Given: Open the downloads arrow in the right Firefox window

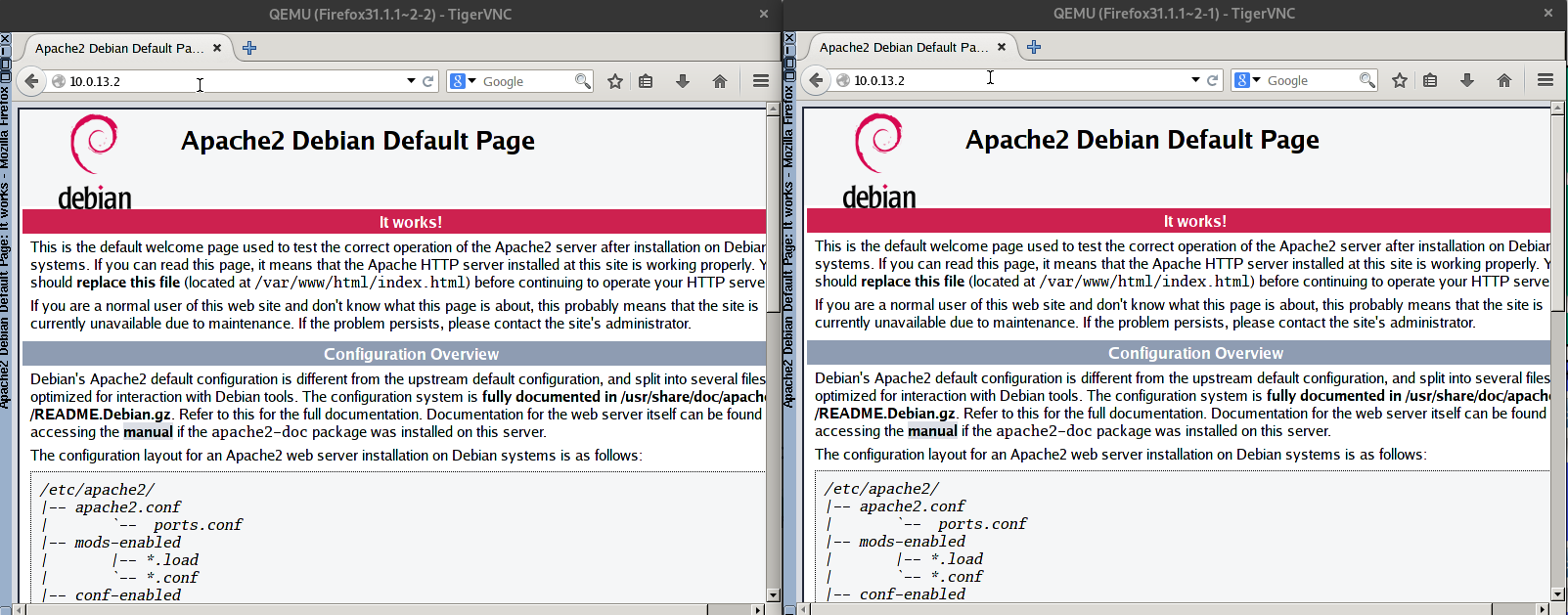Looking at the screenshot, I should [x=1467, y=80].
